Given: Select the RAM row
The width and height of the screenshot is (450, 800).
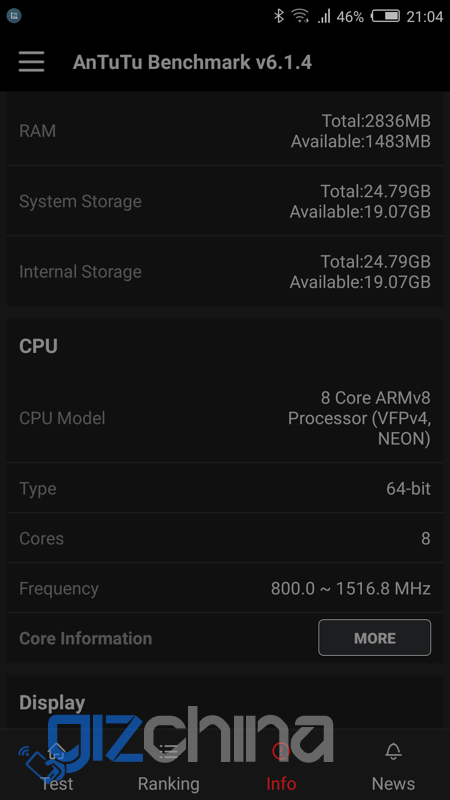Looking at the screenshot, I should coord(225,131).
